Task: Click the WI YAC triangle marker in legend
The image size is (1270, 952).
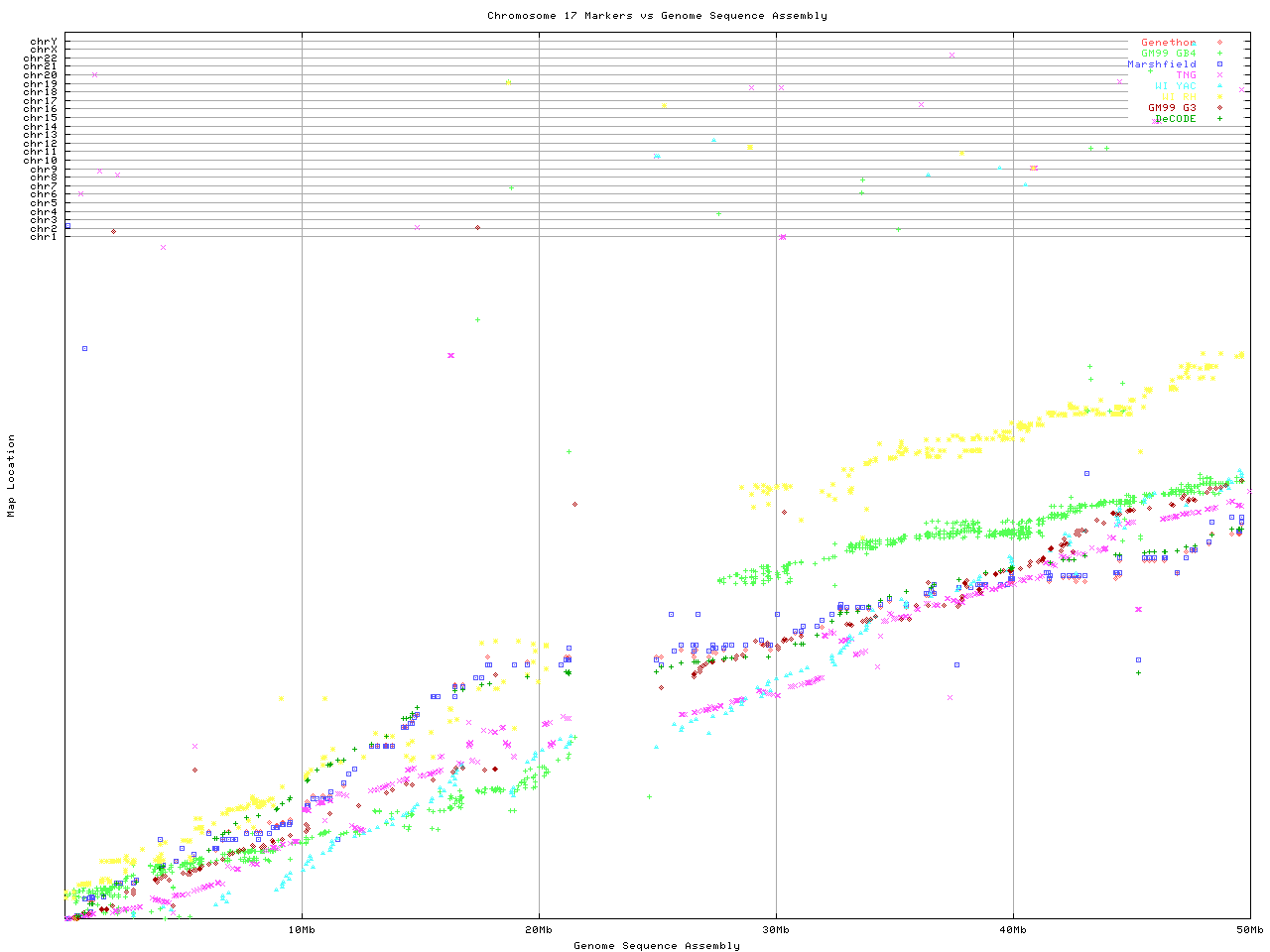Action: (x=1219, y=86)
